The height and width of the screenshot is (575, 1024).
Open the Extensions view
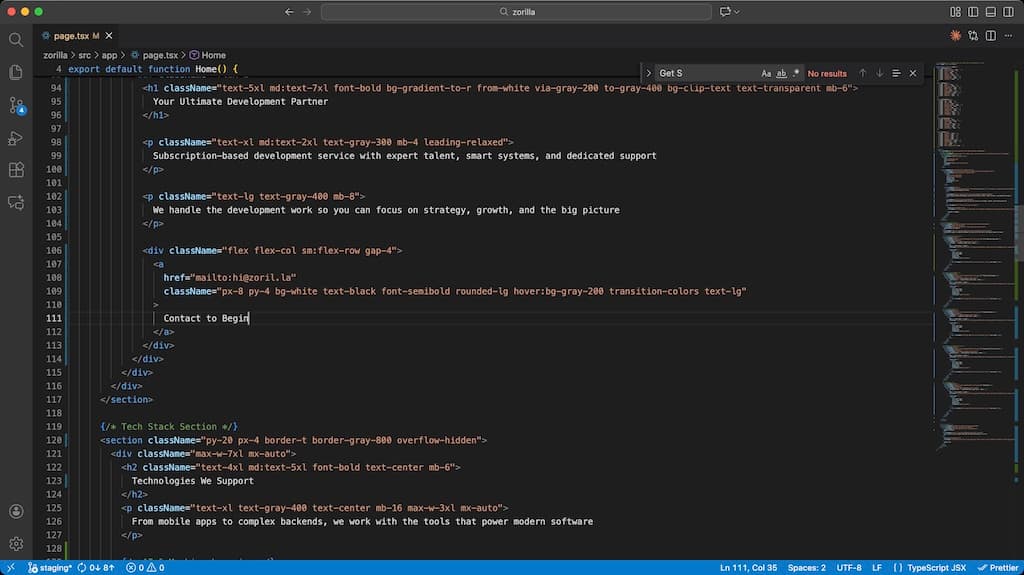16,170
